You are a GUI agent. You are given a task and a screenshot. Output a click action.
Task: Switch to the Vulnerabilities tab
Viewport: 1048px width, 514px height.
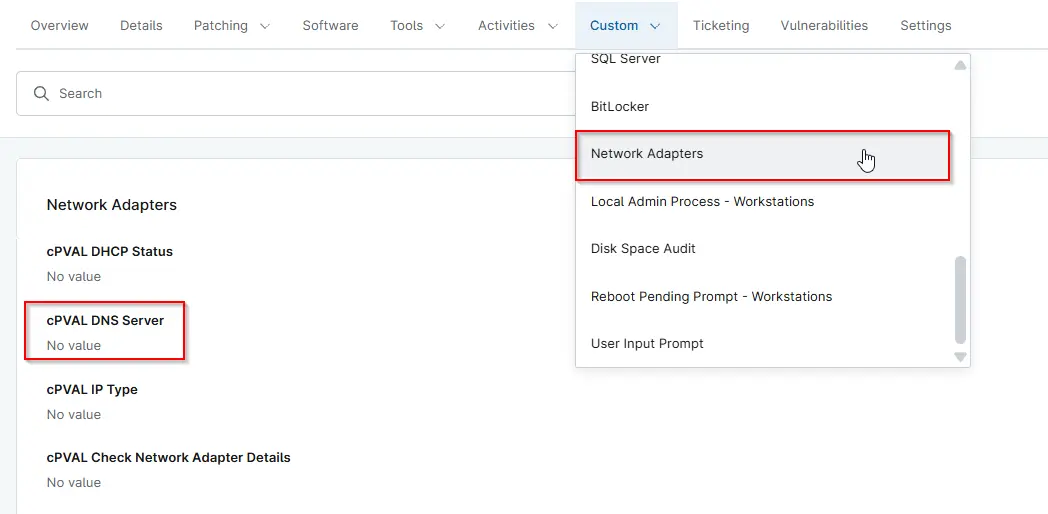coord(824,25)
